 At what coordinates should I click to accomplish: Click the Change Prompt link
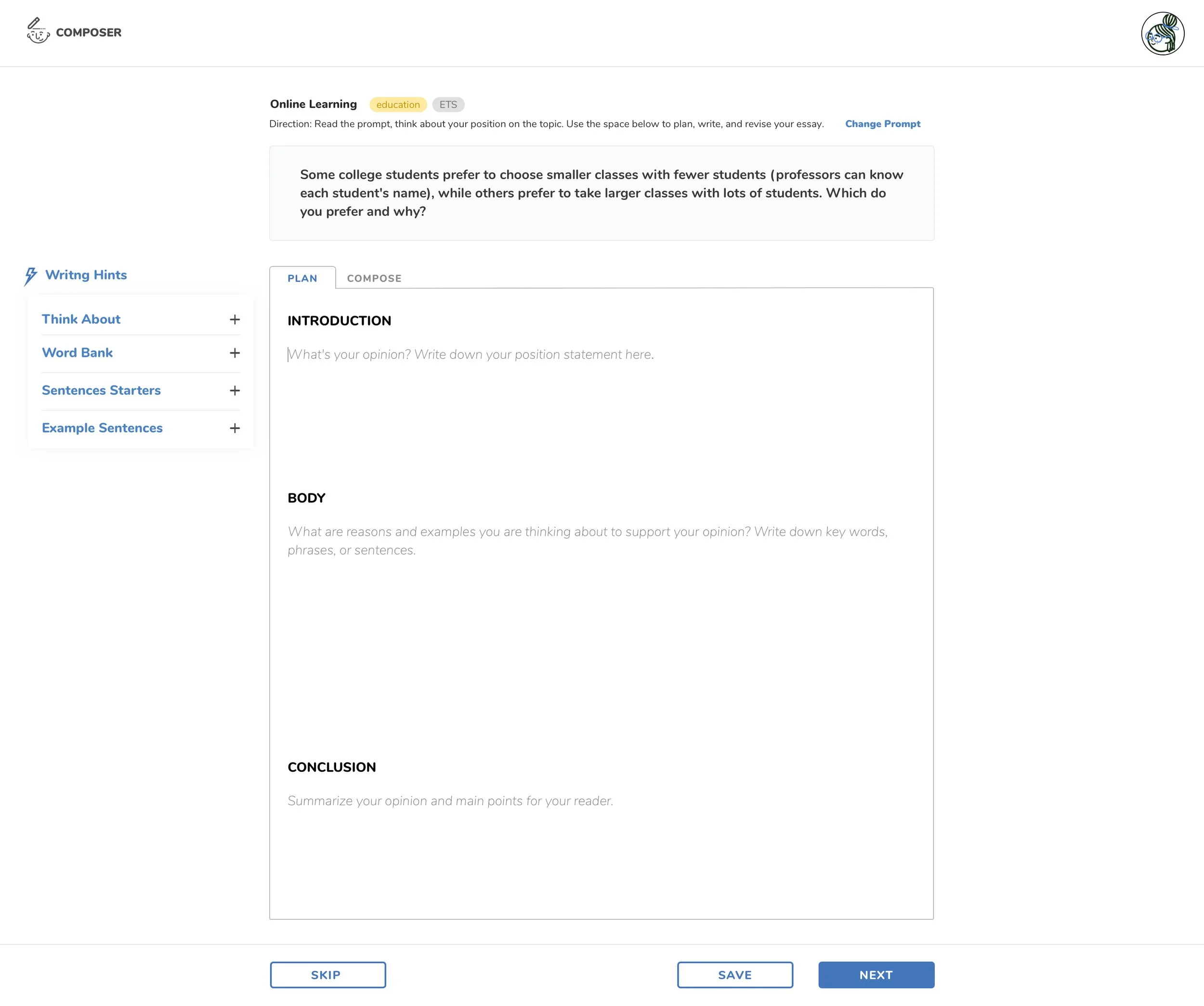pyautogui.click(x=882, y=124)
